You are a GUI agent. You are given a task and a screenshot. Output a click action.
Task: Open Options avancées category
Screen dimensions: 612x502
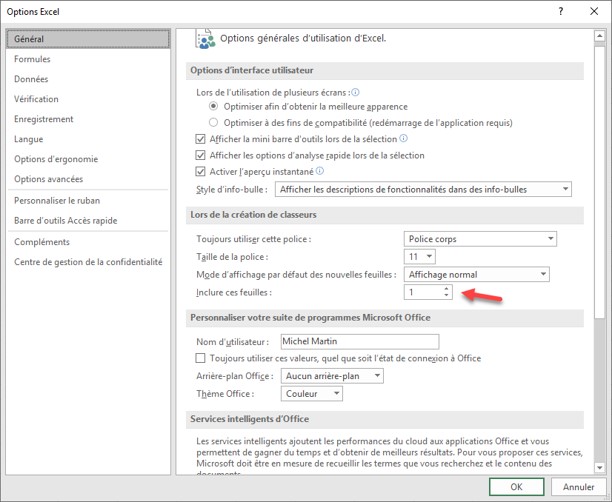(88, 179)
